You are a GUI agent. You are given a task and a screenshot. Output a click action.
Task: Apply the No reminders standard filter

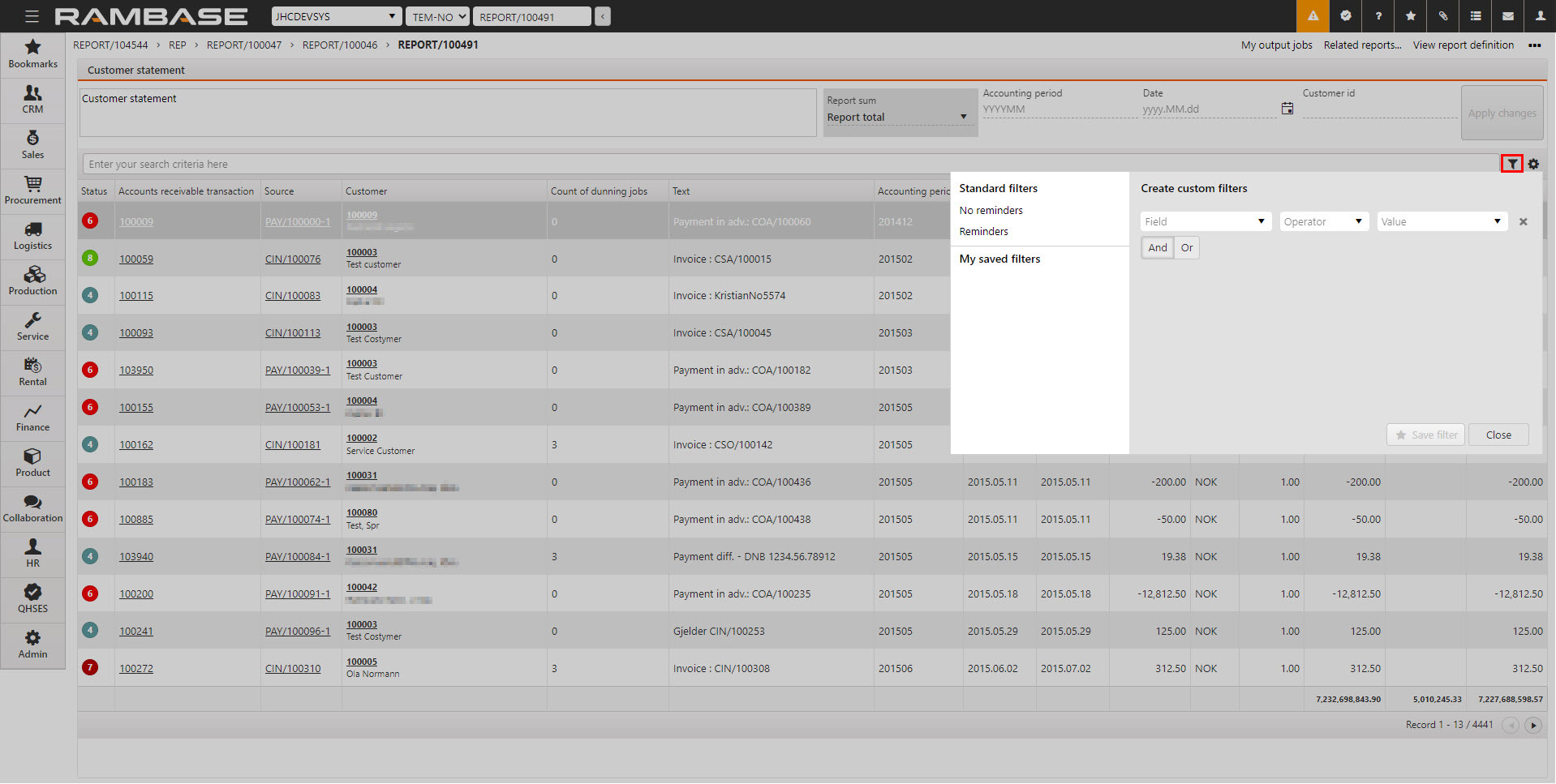pos(991,211)
